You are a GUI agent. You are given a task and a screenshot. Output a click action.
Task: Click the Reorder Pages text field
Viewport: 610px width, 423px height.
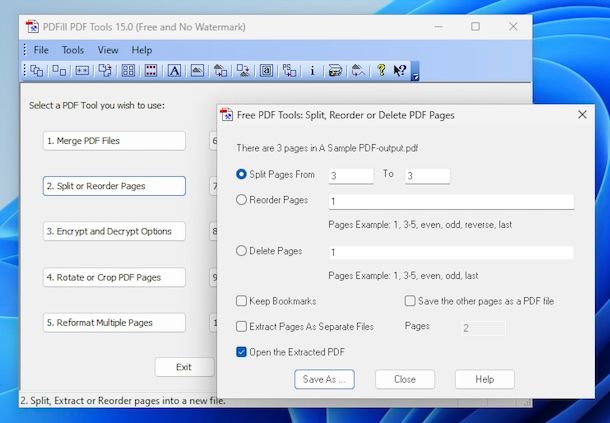point(451,202)
